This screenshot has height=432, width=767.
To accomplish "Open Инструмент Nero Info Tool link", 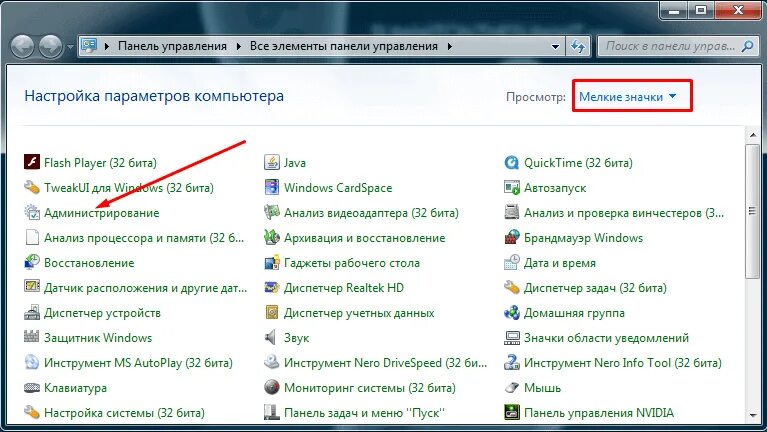I will (x=623, y=363).
